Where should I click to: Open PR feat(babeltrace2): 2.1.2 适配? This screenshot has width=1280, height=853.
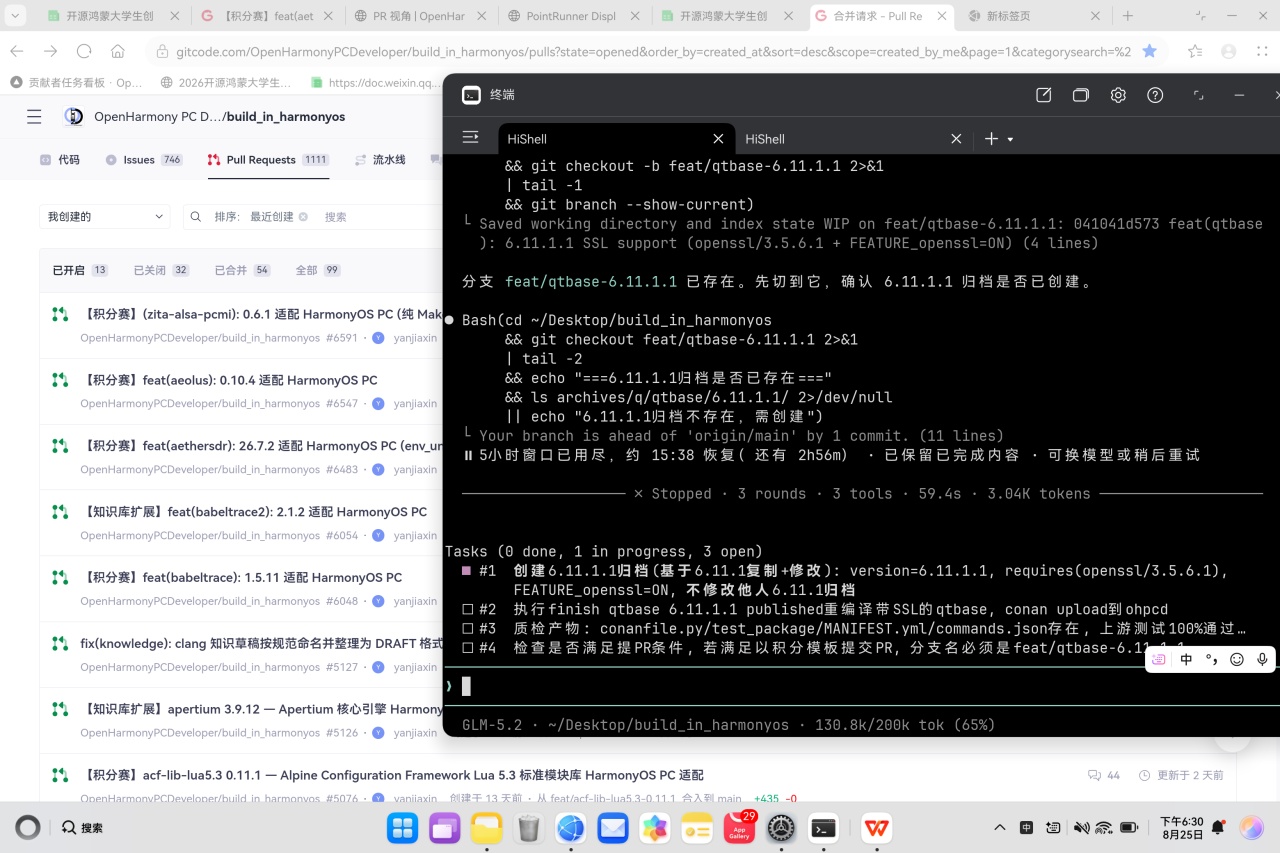(x=254, y=512)
